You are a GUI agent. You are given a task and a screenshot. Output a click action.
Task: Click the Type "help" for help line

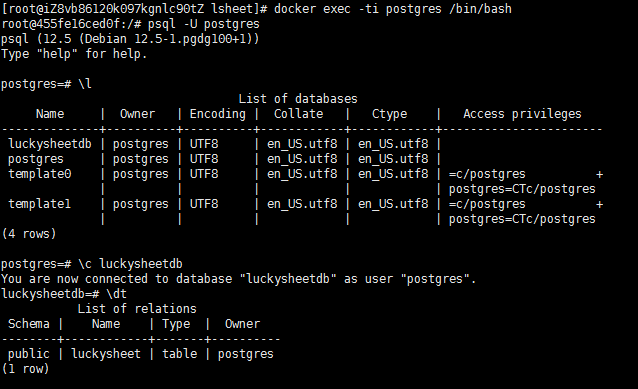click(74, 54)
